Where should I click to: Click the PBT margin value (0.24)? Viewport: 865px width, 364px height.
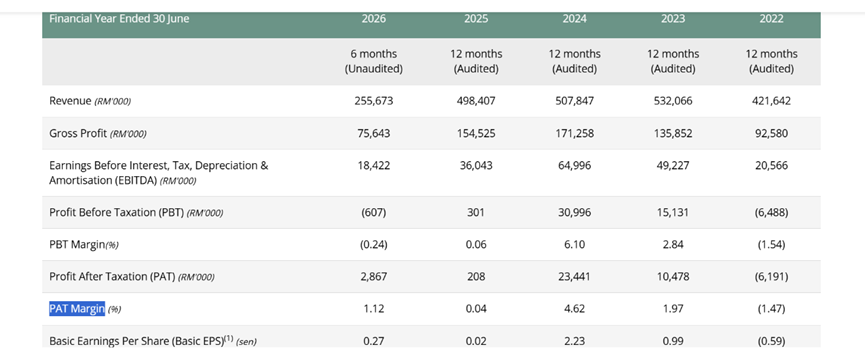[x=373, y=245]
